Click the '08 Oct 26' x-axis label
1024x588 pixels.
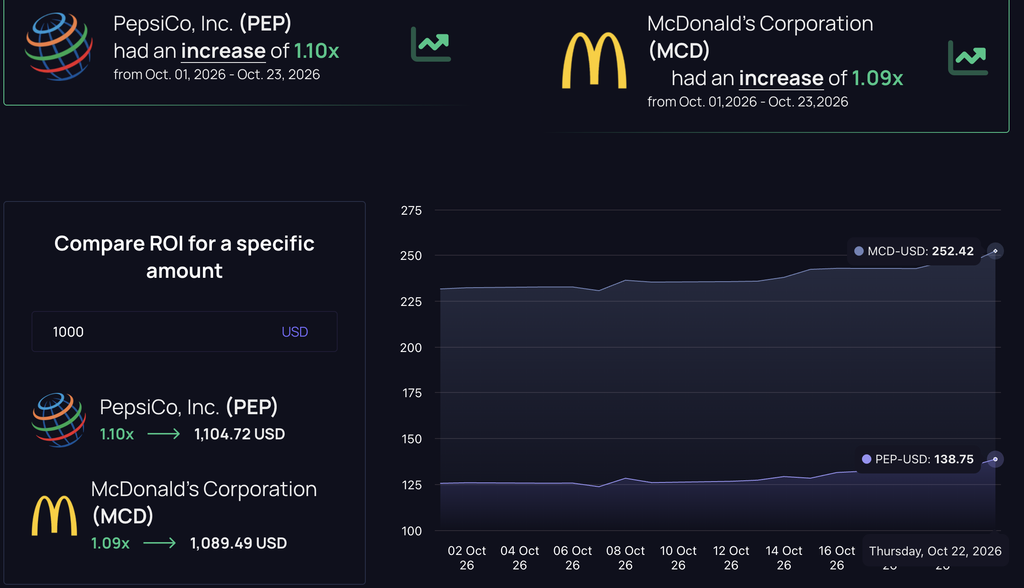(x=626, y=558)
